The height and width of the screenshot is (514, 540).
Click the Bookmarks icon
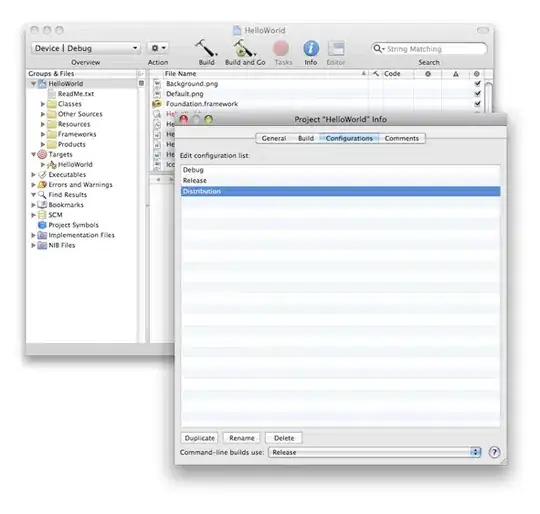[42, 205]
